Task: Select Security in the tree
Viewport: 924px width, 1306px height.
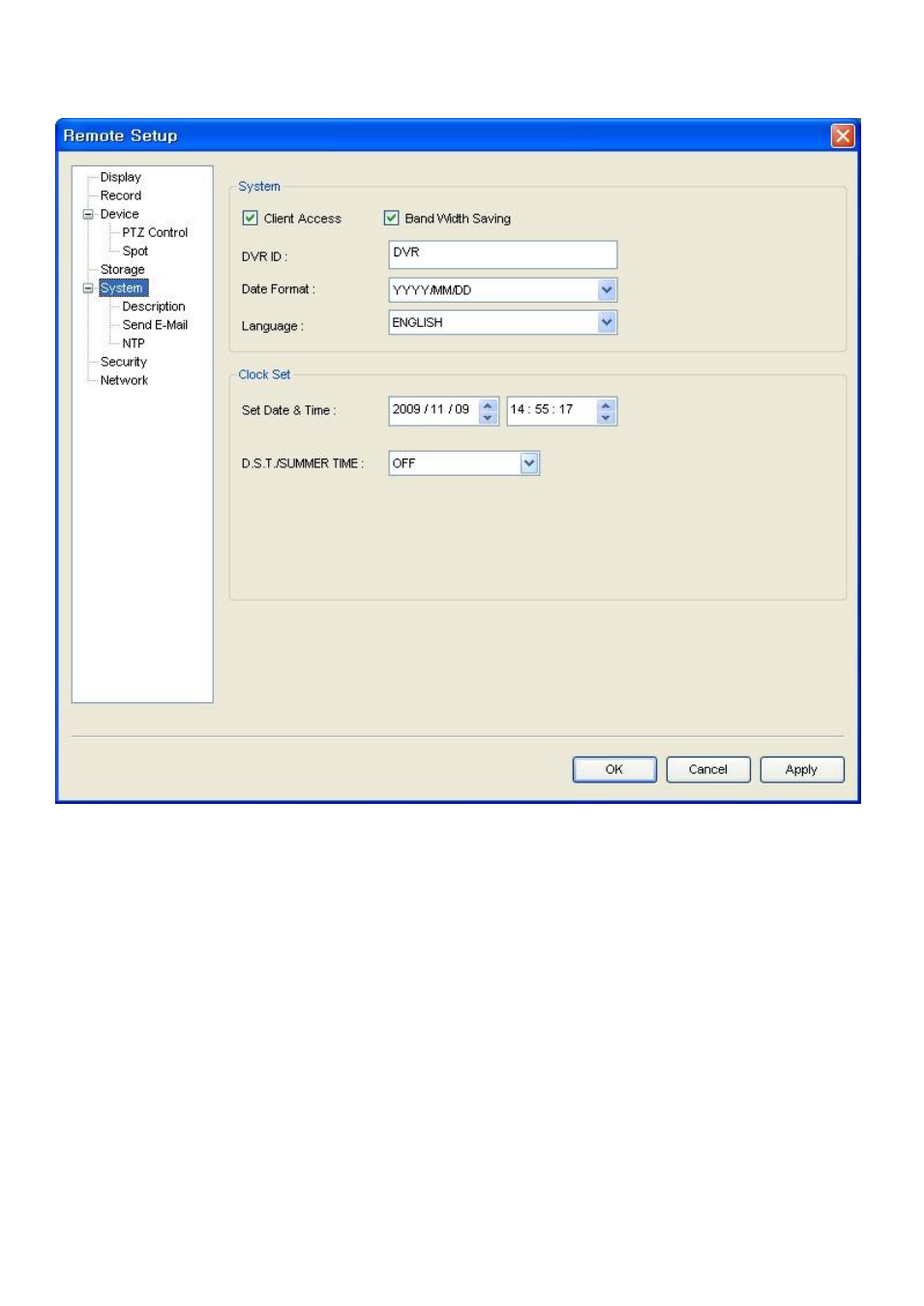Action: point(124,362)
